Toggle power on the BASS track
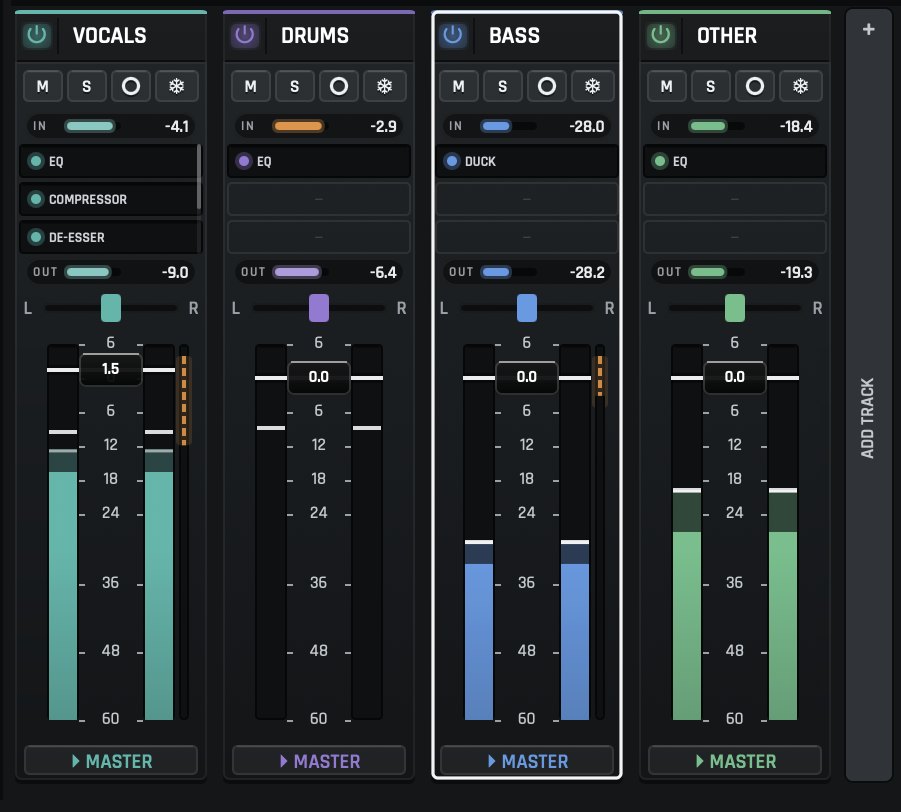This screenshot has height=812, width=901. pos(453,35)
